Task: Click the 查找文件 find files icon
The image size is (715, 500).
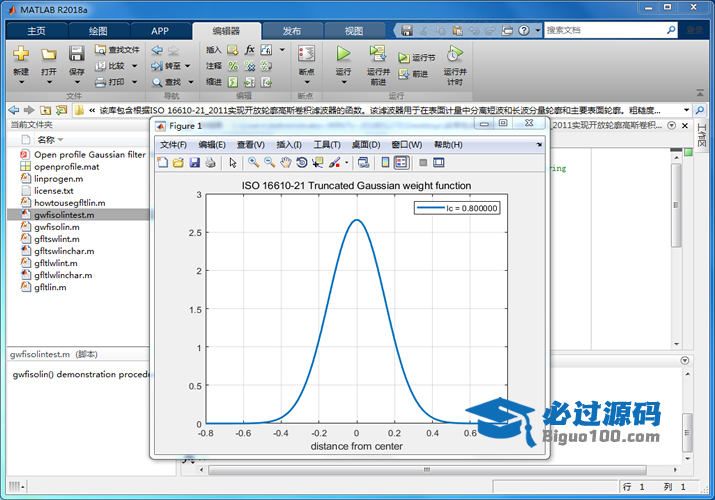Action: point(100,49)
